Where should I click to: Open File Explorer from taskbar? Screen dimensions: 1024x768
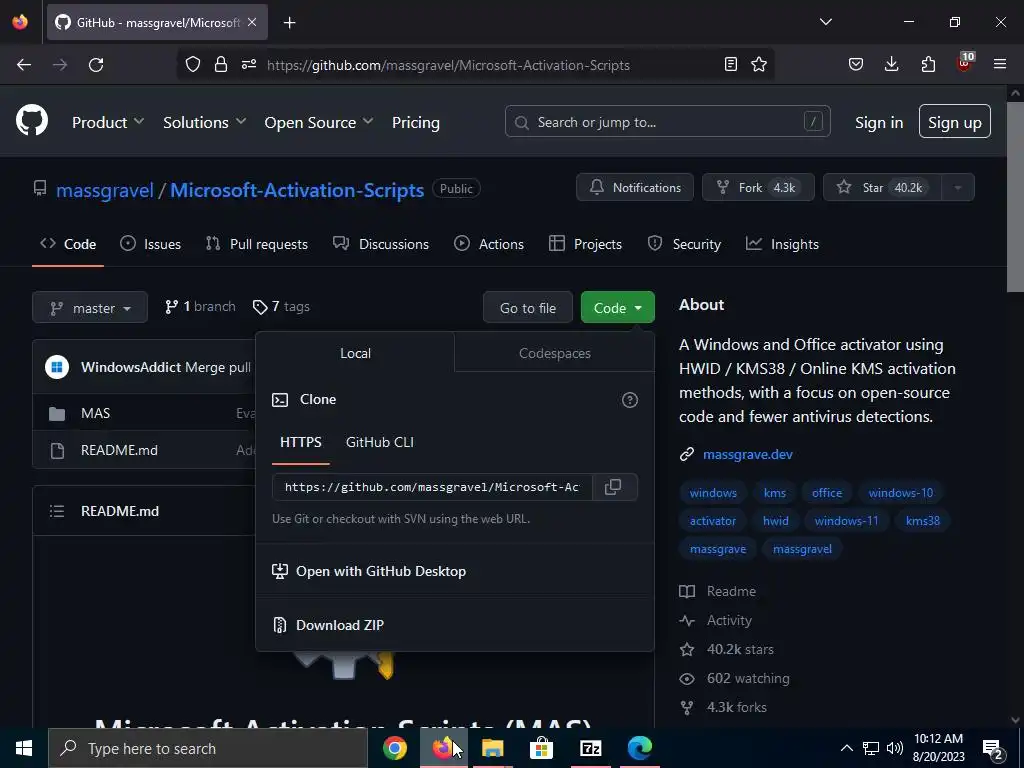pos(492,748)
